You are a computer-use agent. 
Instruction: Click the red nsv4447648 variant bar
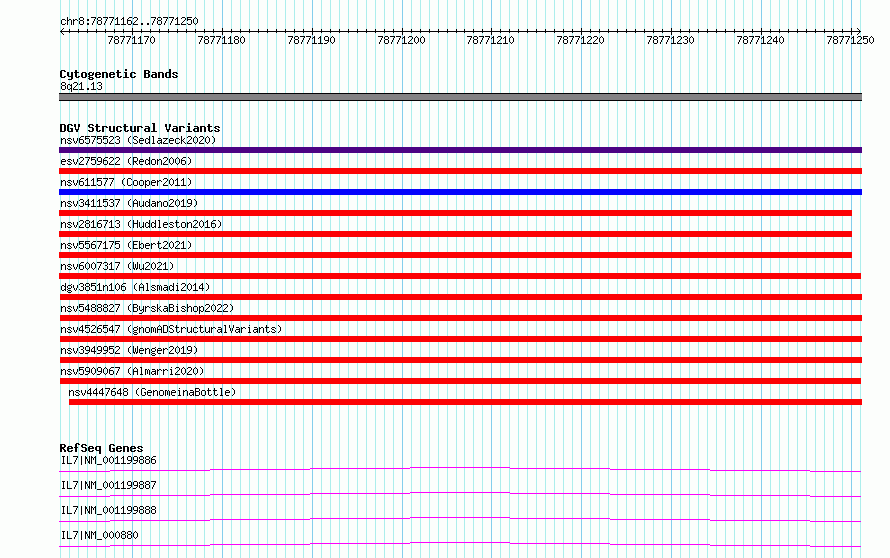tap(465, 402)
